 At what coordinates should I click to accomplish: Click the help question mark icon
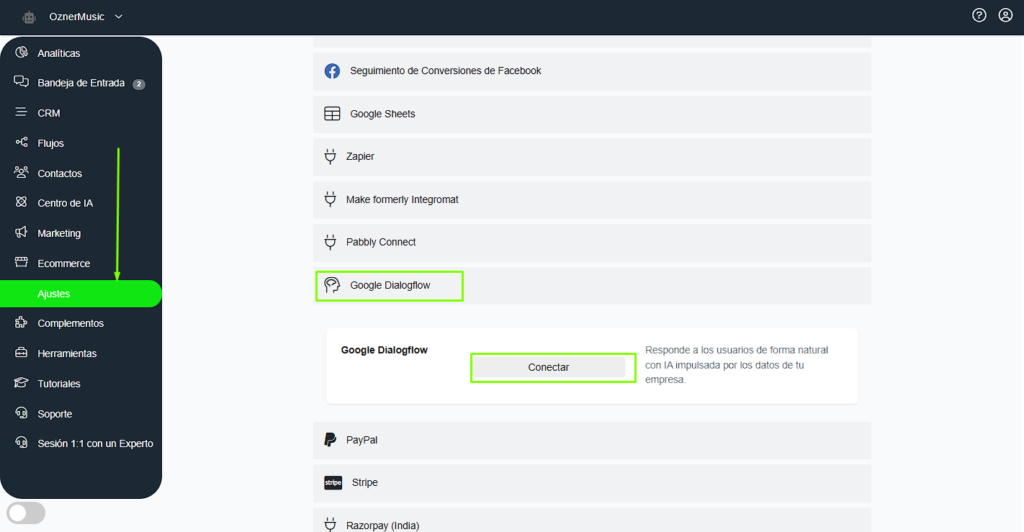pos(979,15)
